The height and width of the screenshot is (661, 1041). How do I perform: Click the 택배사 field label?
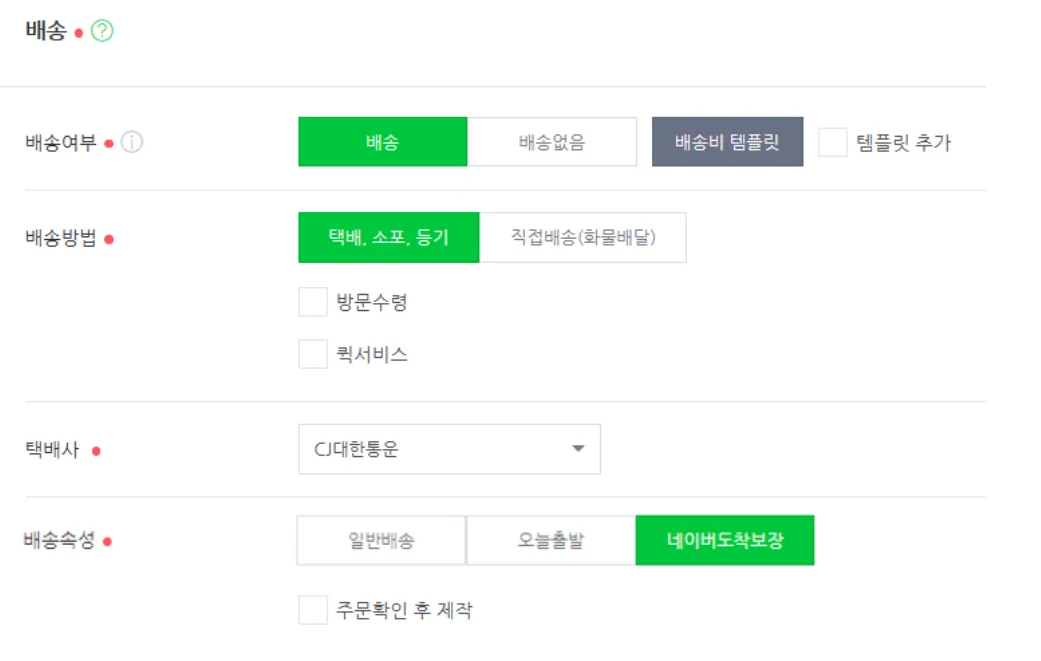tap(52, 450)
